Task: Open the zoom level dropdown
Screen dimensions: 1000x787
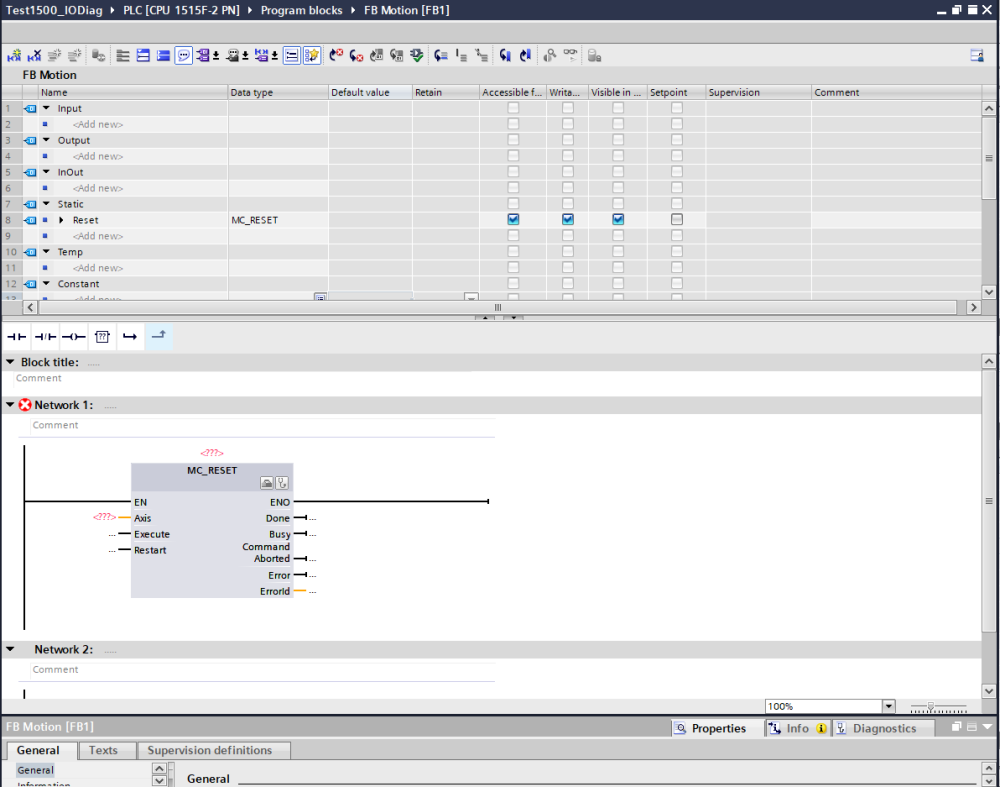Action: [888, 707]
